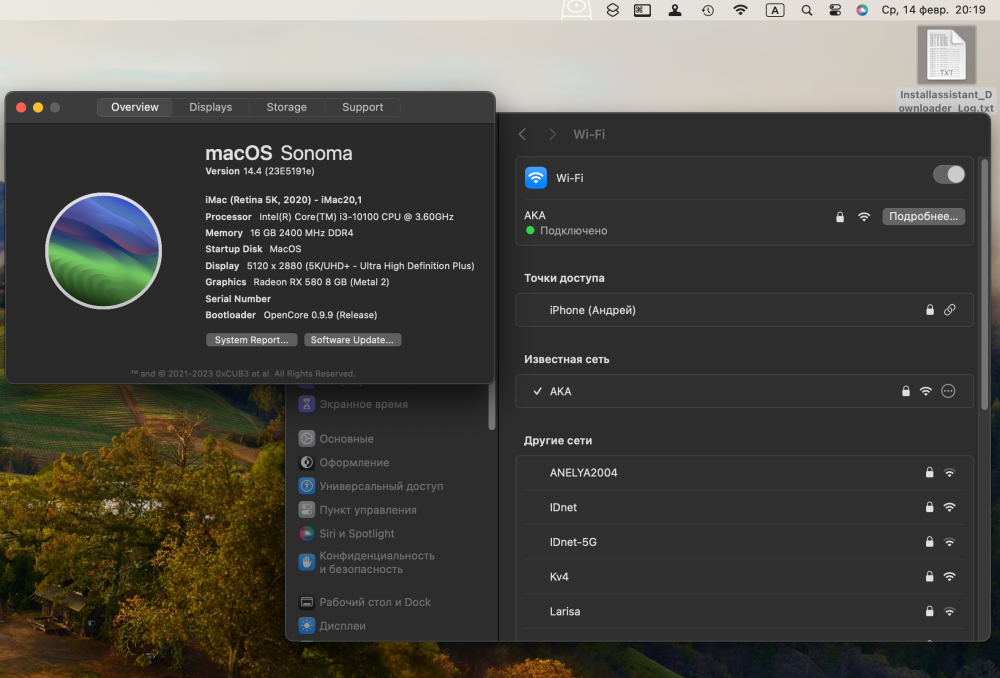Open keyboard input source A menu
1000x678 pixels.
click(x=775, y=10)
